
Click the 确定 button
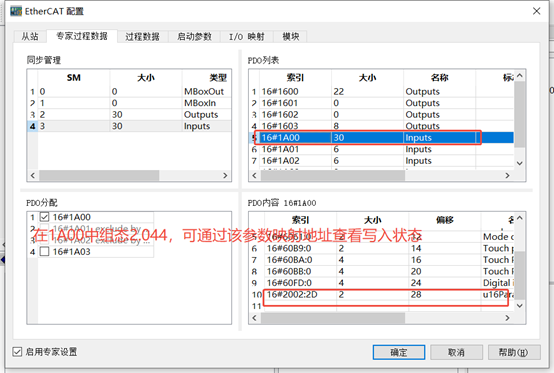click(399, 352)
